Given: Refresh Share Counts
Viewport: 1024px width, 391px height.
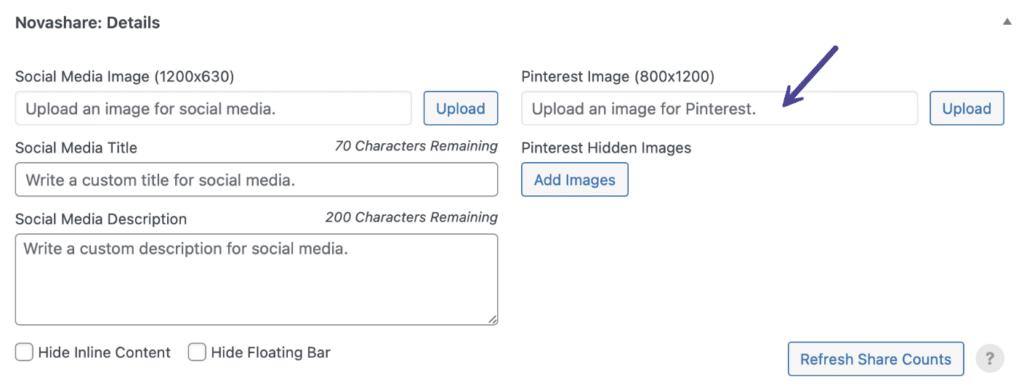Looking at the screenshot, I should 876,359.
